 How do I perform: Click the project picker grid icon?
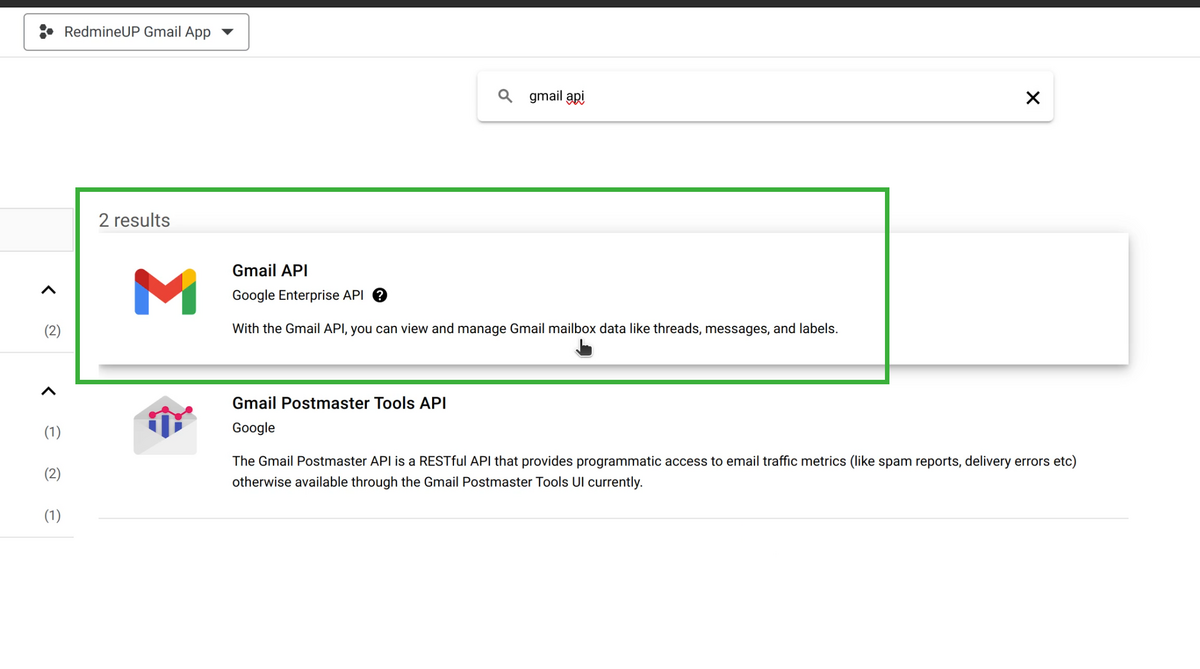tap(47, 31)
